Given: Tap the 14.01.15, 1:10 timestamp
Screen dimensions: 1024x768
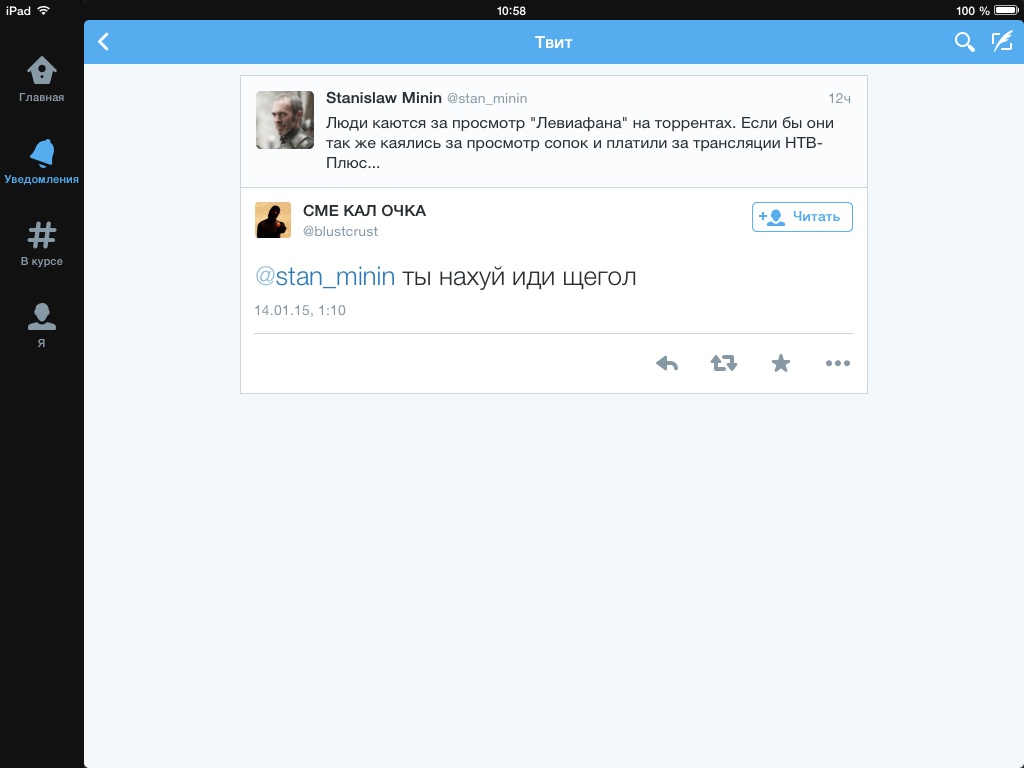Looking at the screenshot, I should pos(300,310).
